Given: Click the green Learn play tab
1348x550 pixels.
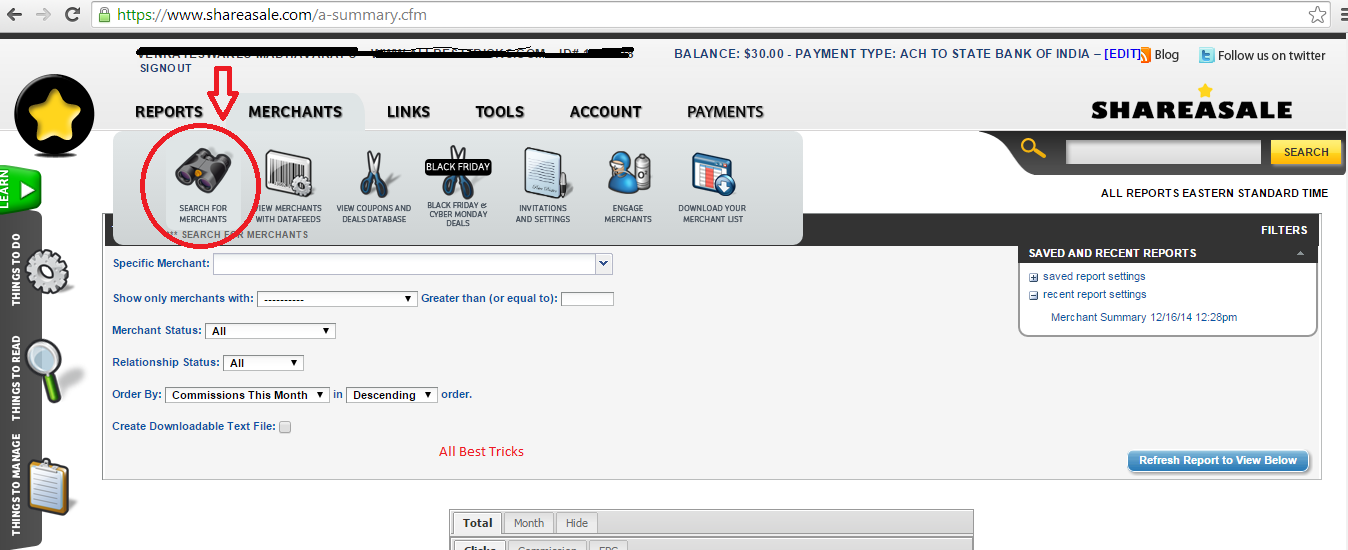Looking at the screenshot, I should (x=20, y=188).
